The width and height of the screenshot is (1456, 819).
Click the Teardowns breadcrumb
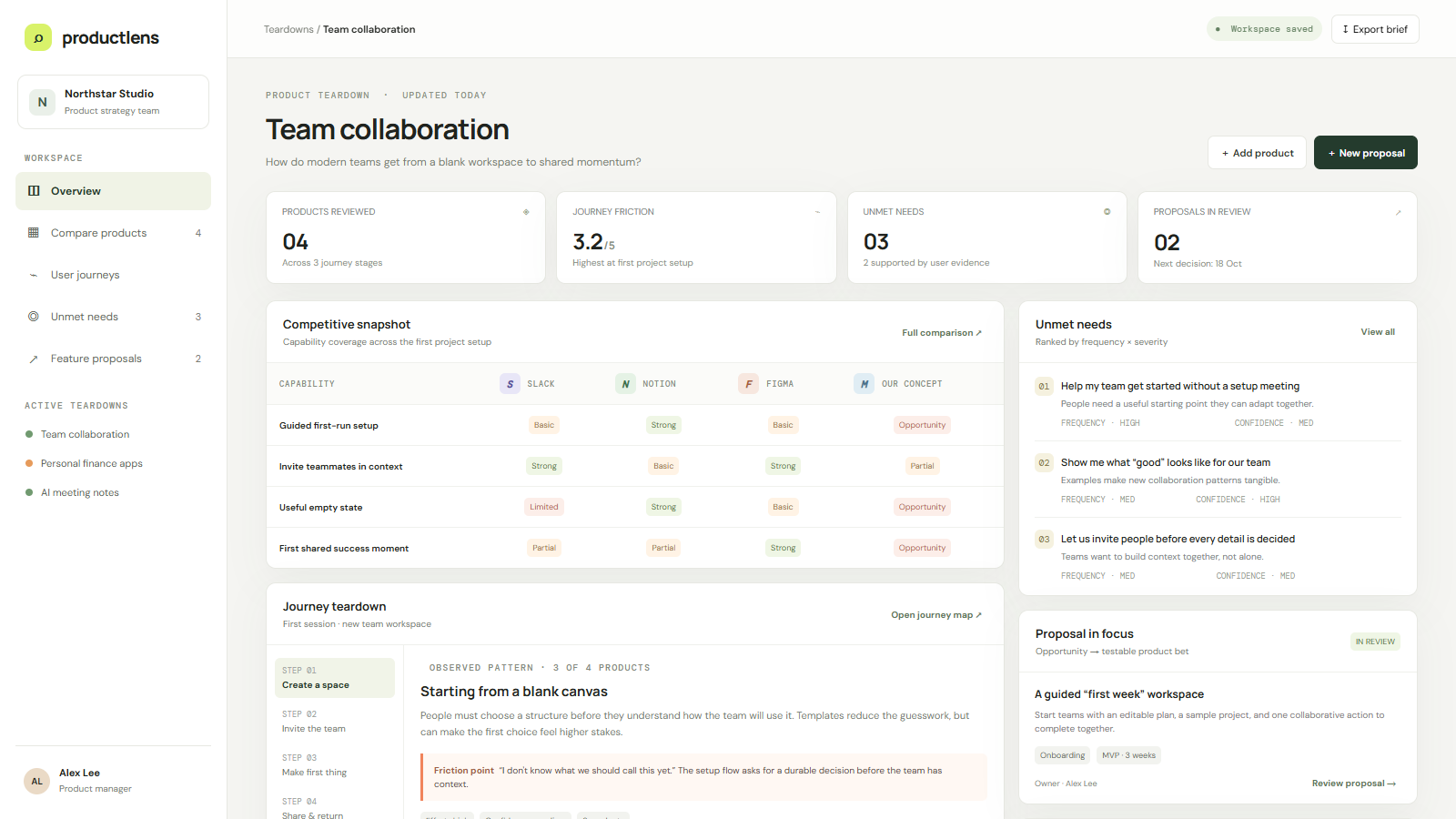(x=288, y=29)
